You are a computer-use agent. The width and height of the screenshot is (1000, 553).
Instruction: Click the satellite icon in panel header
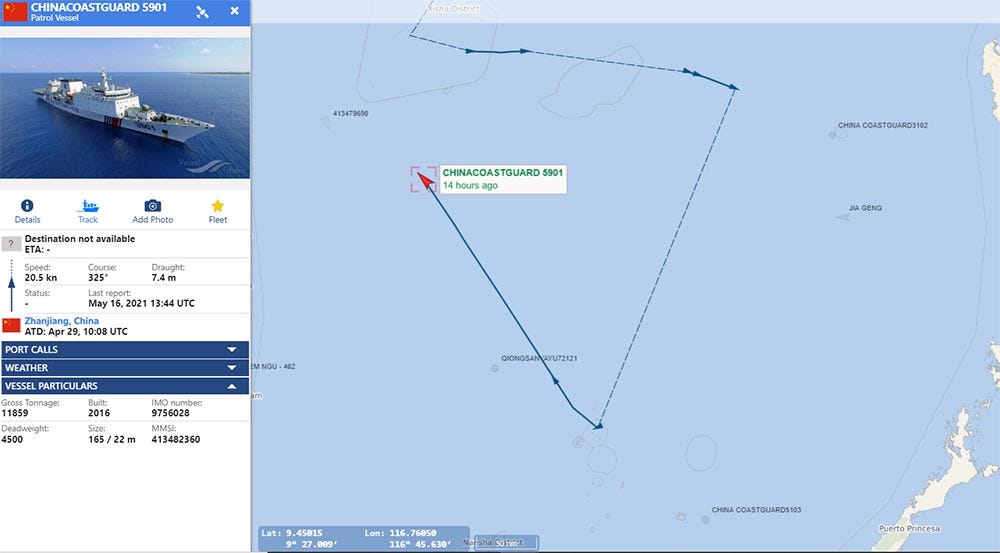click(x=202, y=11)
